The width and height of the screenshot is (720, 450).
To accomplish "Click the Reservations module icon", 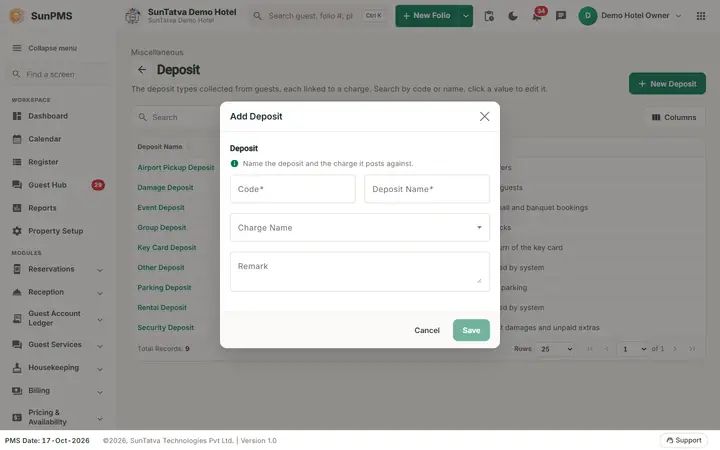I will 17,269.
